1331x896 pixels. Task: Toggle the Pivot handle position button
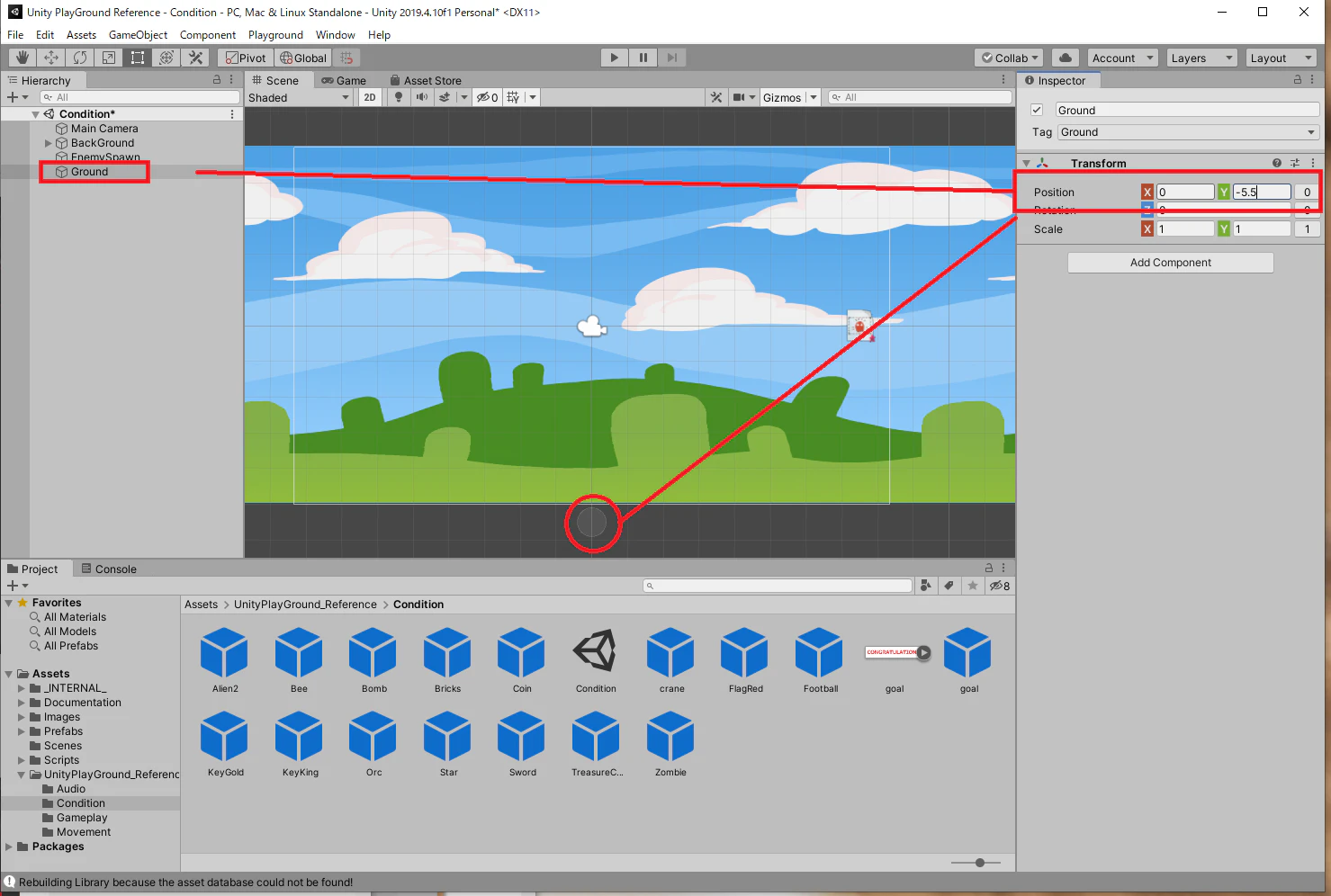tap(246, 58)
